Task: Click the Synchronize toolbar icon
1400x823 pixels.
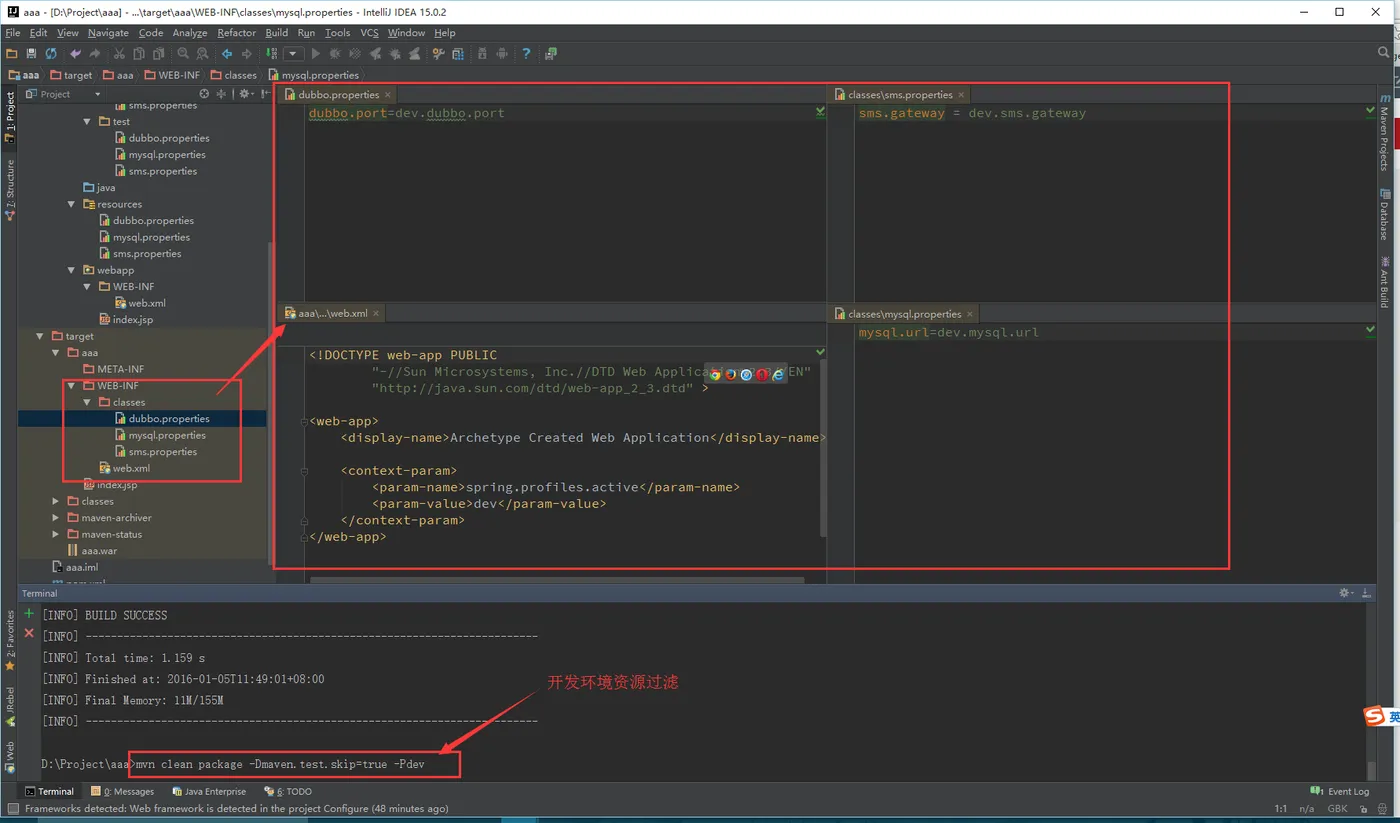Action: coord(51,54)
